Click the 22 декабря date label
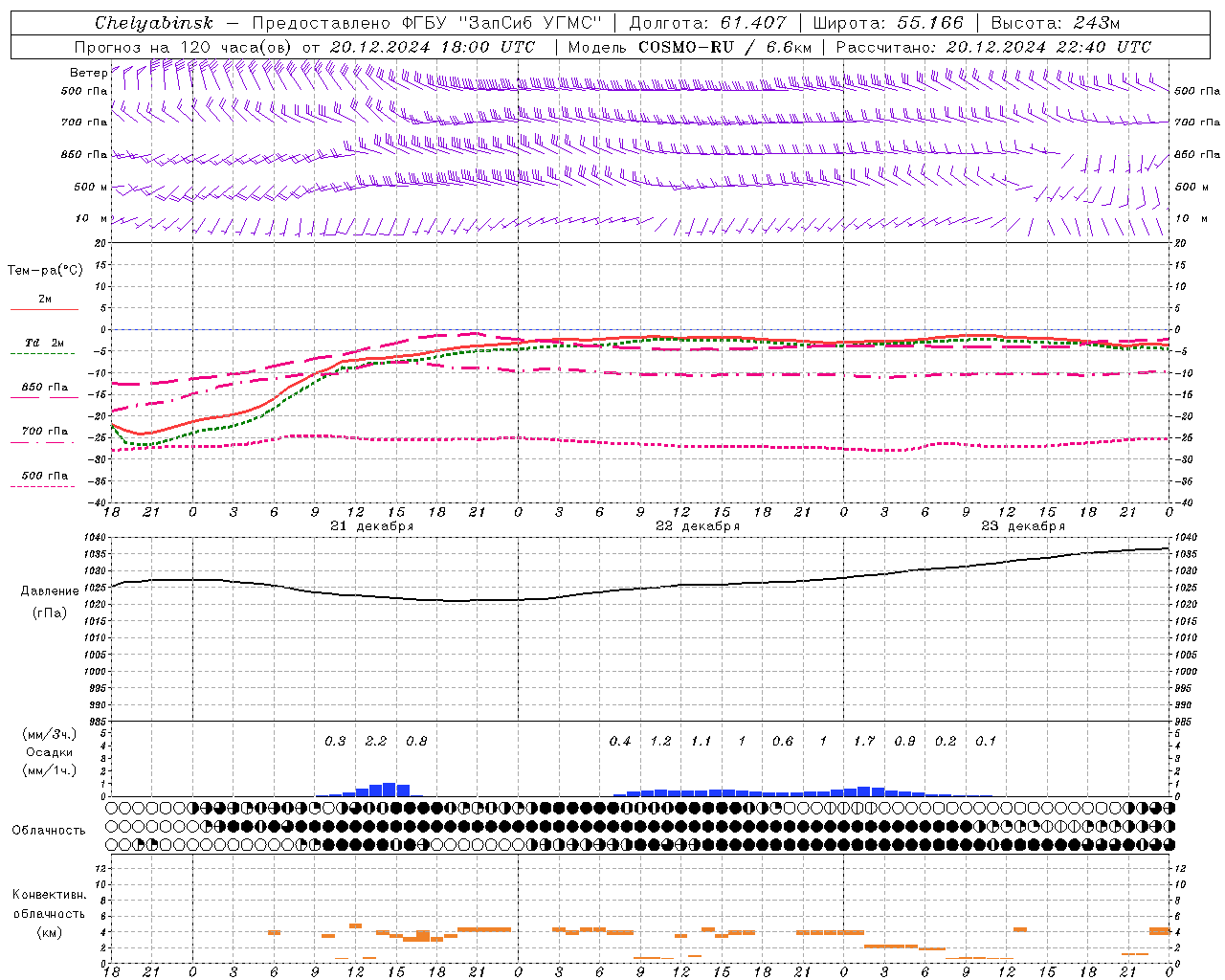The width and height of the screenshot is (1225, 980). click(698, 526)
